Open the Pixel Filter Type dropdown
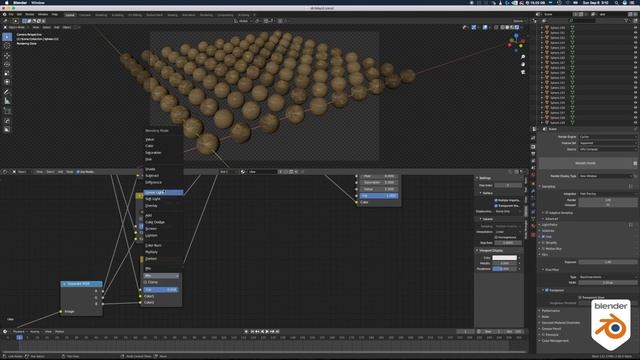640x360 pixels. tap(607, 277)
